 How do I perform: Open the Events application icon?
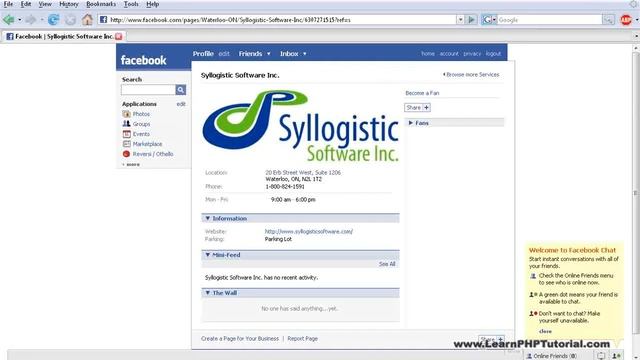(127, 134)
